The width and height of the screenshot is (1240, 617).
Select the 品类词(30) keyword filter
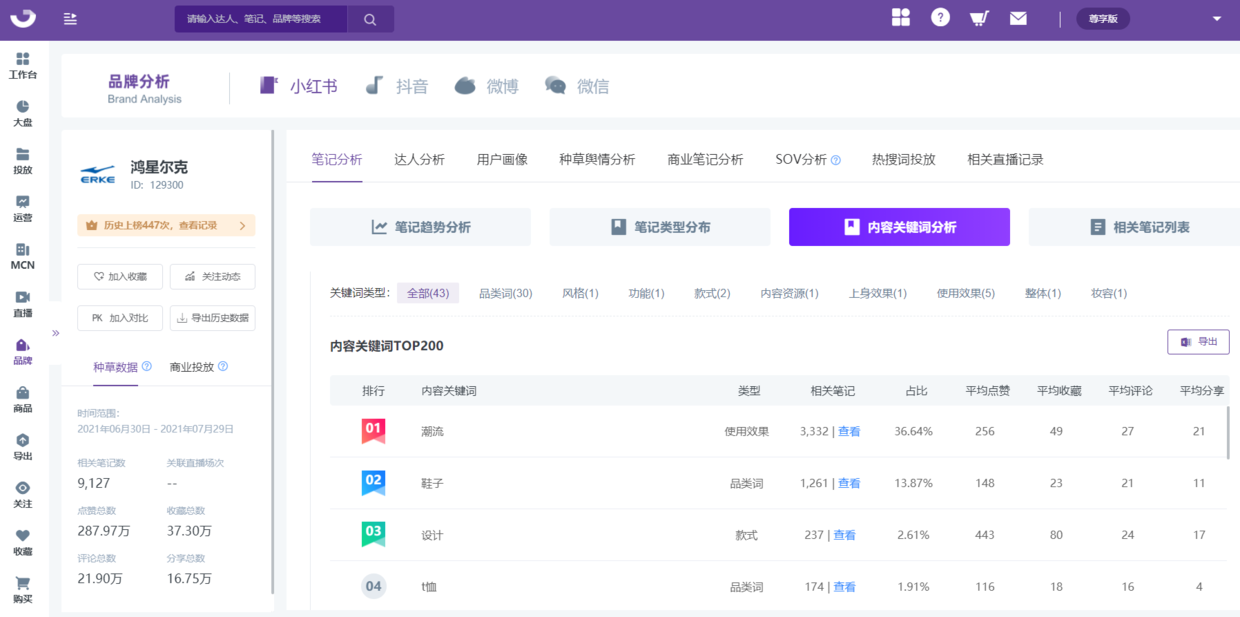[505, 293]
